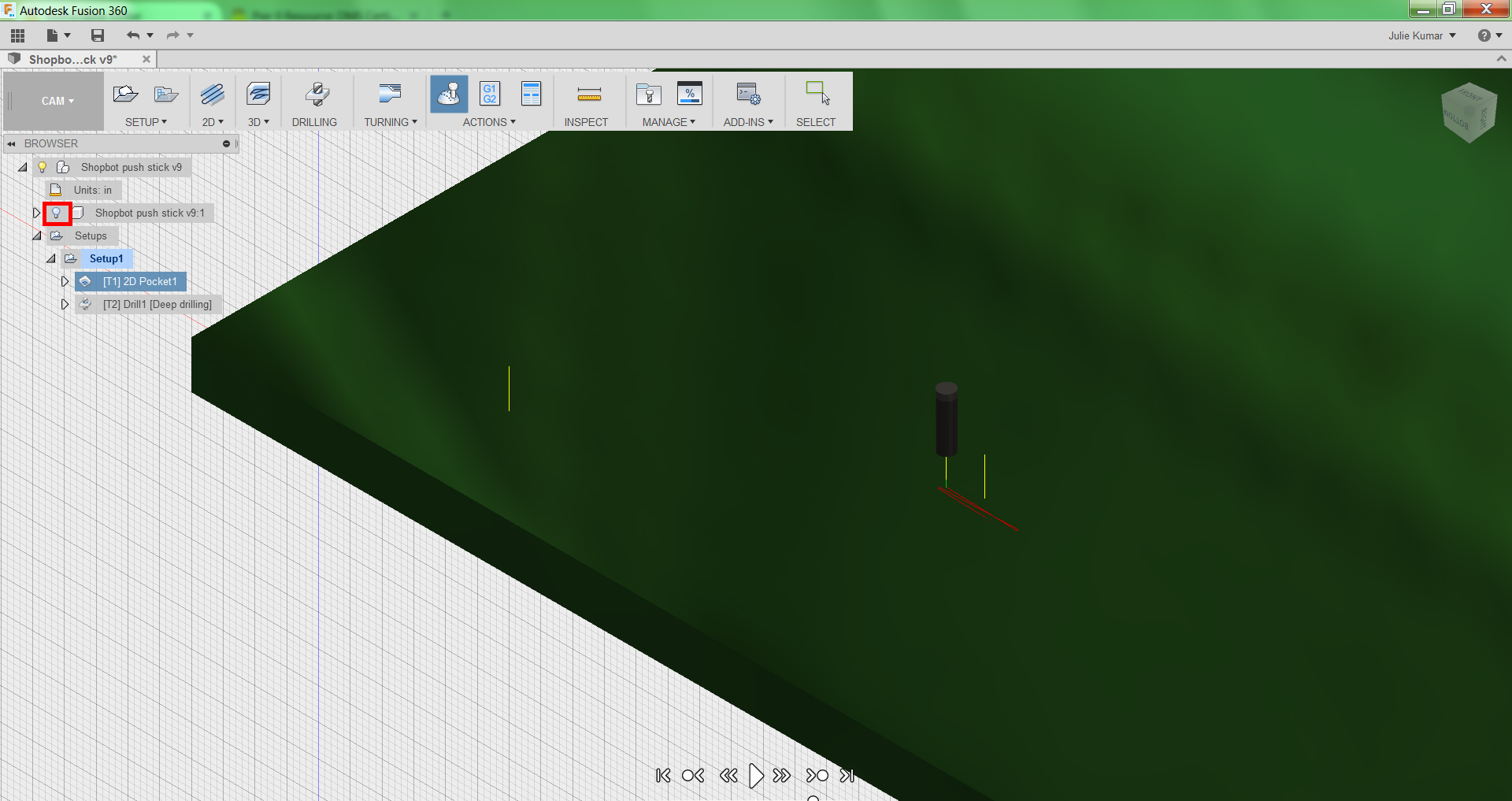Open the ACTIONS menu
The width and height of the screenshot is (1512, 801).
(x=489, y=122)
